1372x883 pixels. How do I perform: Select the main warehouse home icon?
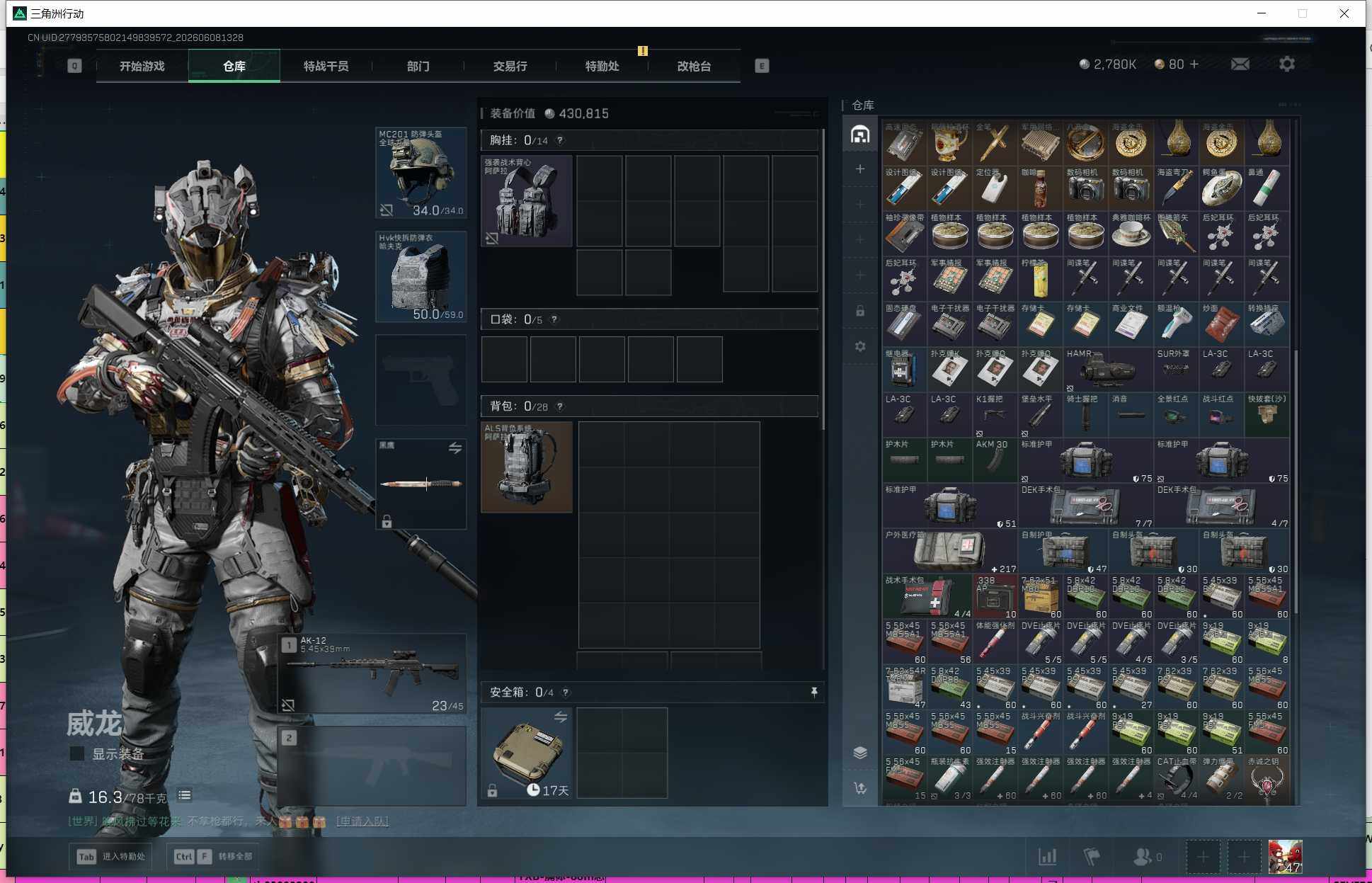[860, 134]
